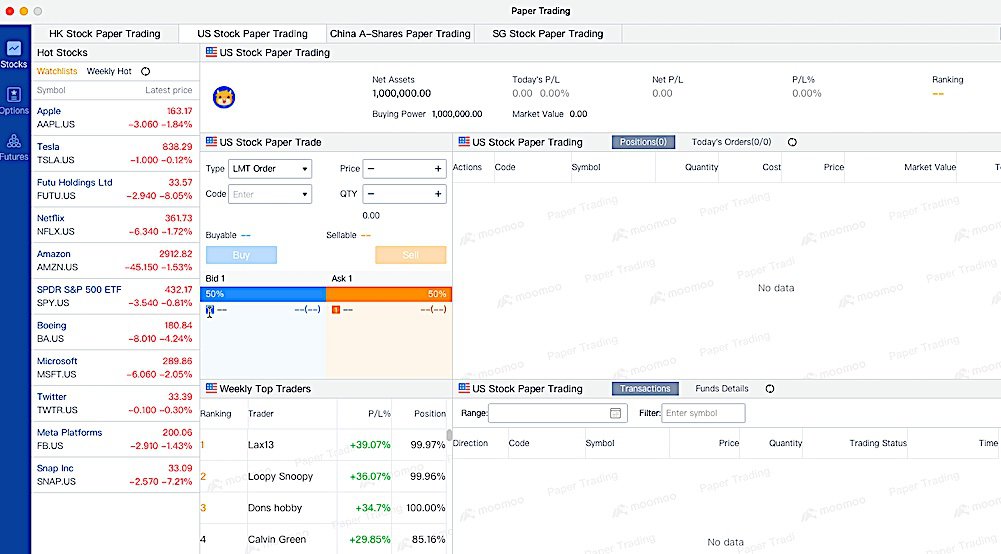Click the orange Sell button
This screenshot has width=1001, height=554.
pyautogui.click(x=410, y=255)
